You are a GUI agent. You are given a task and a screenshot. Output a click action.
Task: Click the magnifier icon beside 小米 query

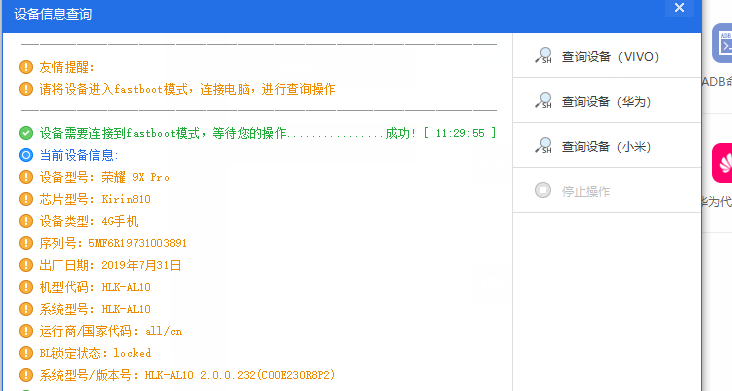click(x=543, y=146)
